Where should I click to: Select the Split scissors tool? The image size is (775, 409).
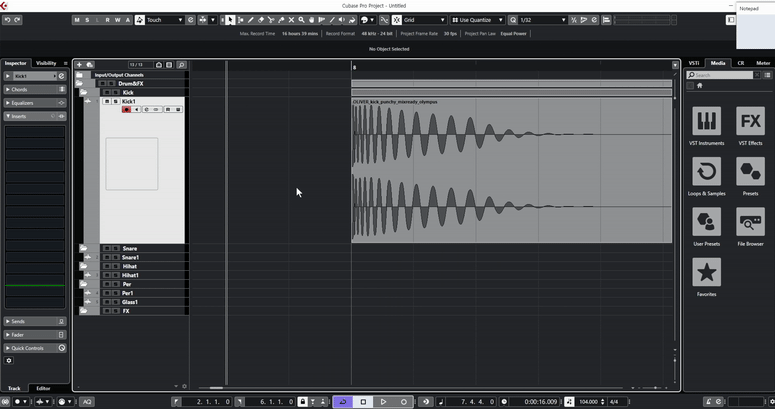(x=271, y=20)
